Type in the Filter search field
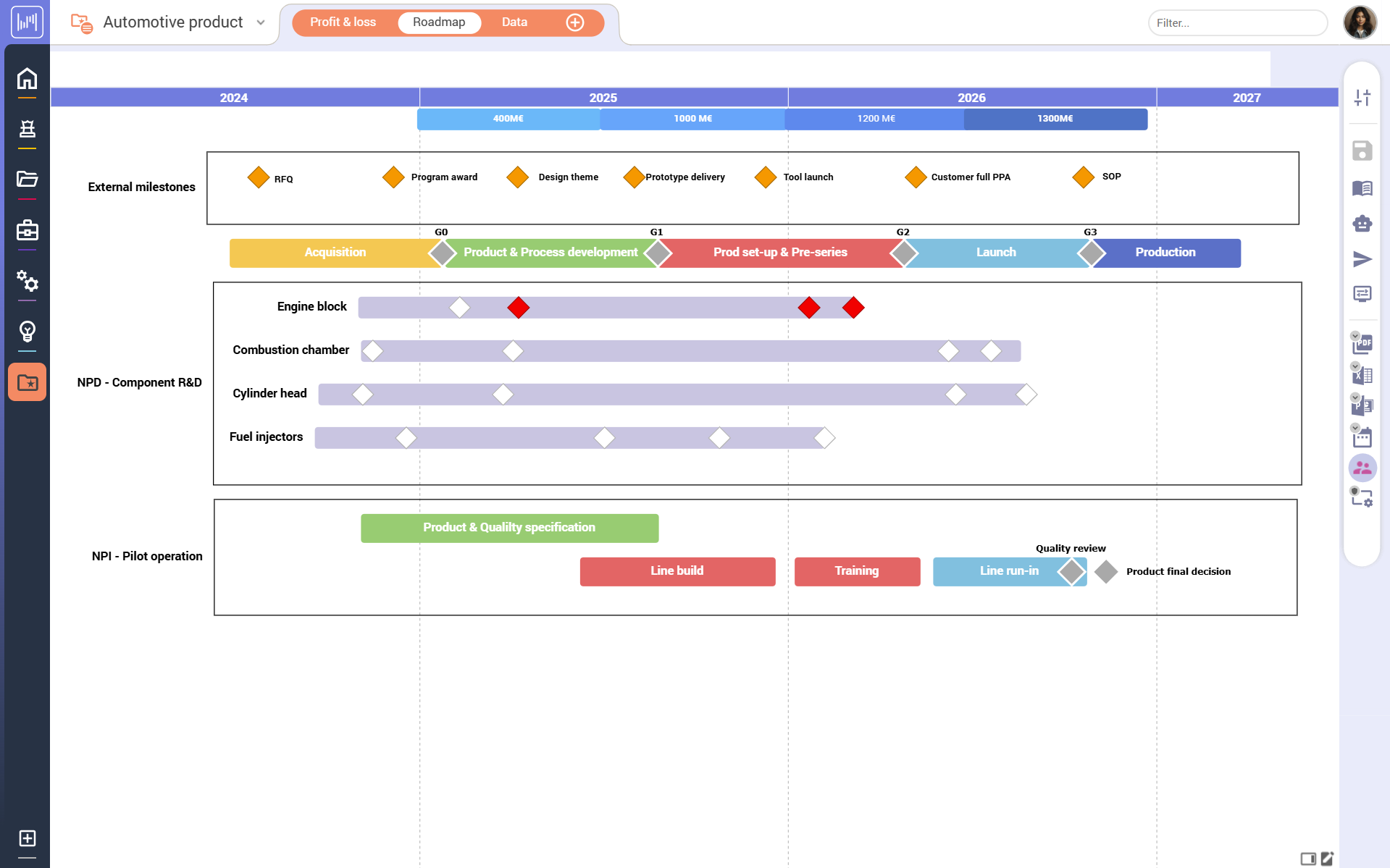 1236,22
